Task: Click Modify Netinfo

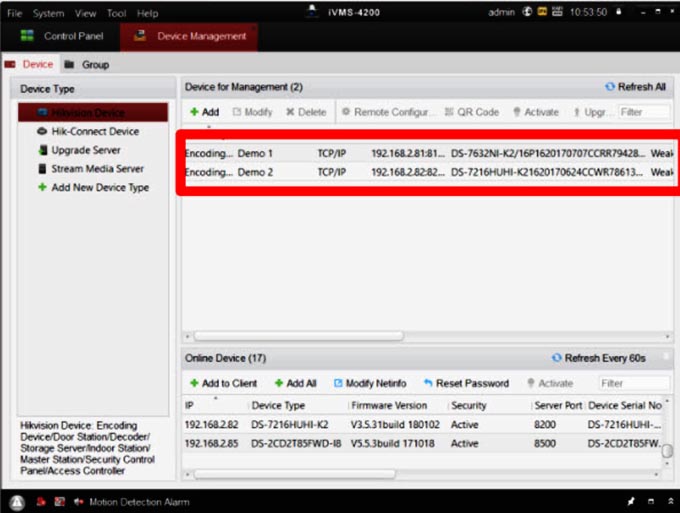Action: point(370,383)
